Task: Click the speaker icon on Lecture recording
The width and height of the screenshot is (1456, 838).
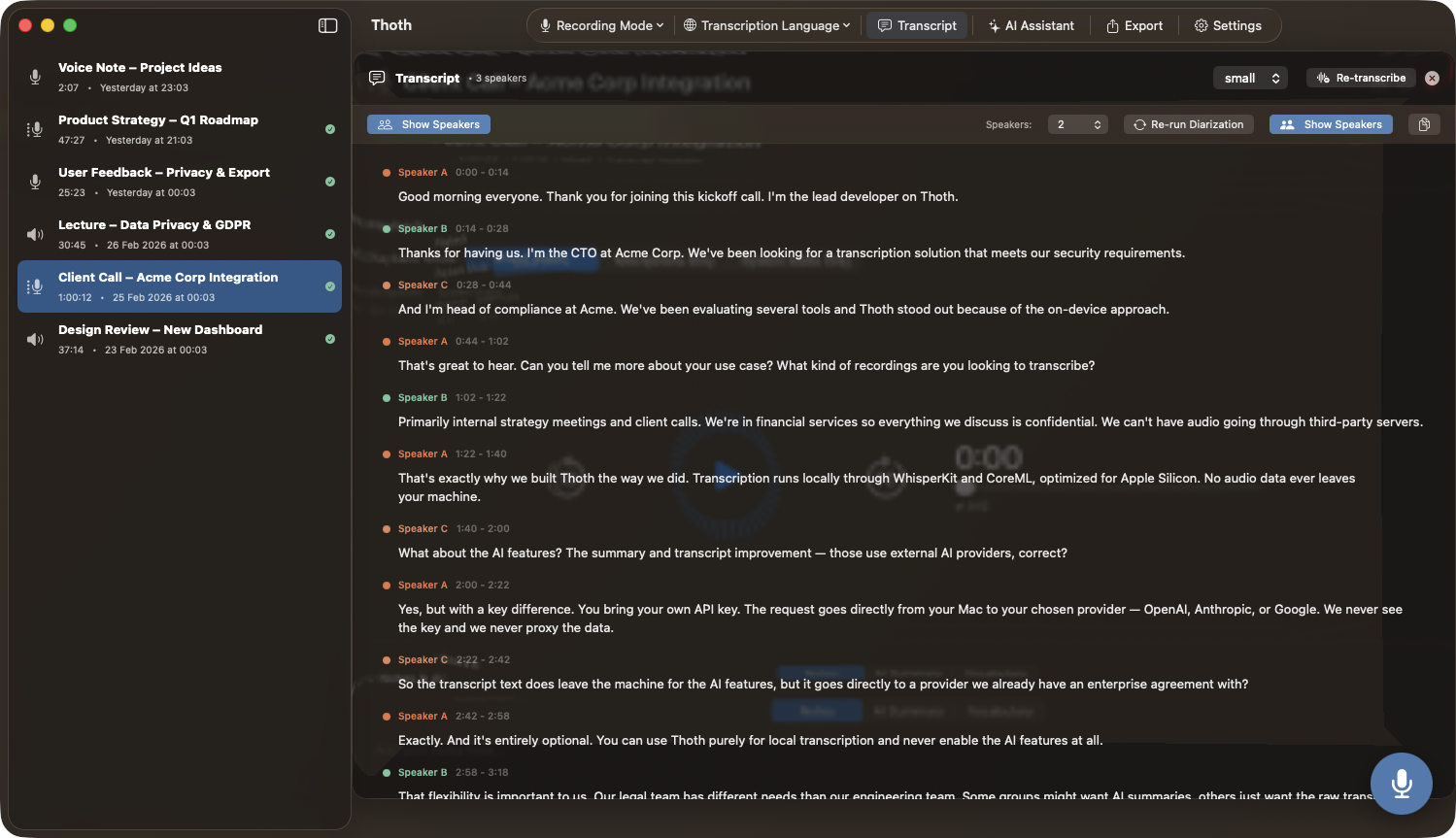Action: point(35,234)
